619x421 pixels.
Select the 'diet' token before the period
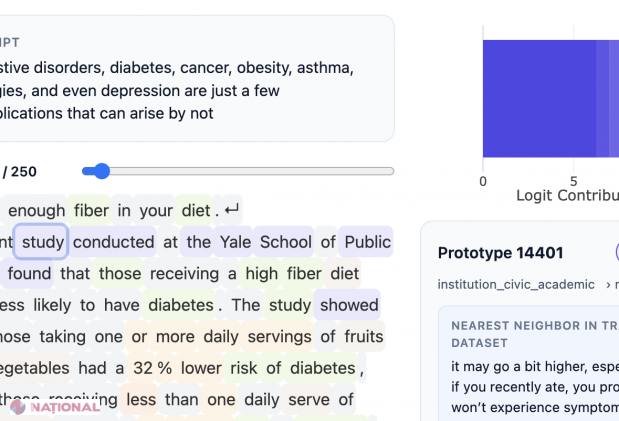[x=195, y=210]
